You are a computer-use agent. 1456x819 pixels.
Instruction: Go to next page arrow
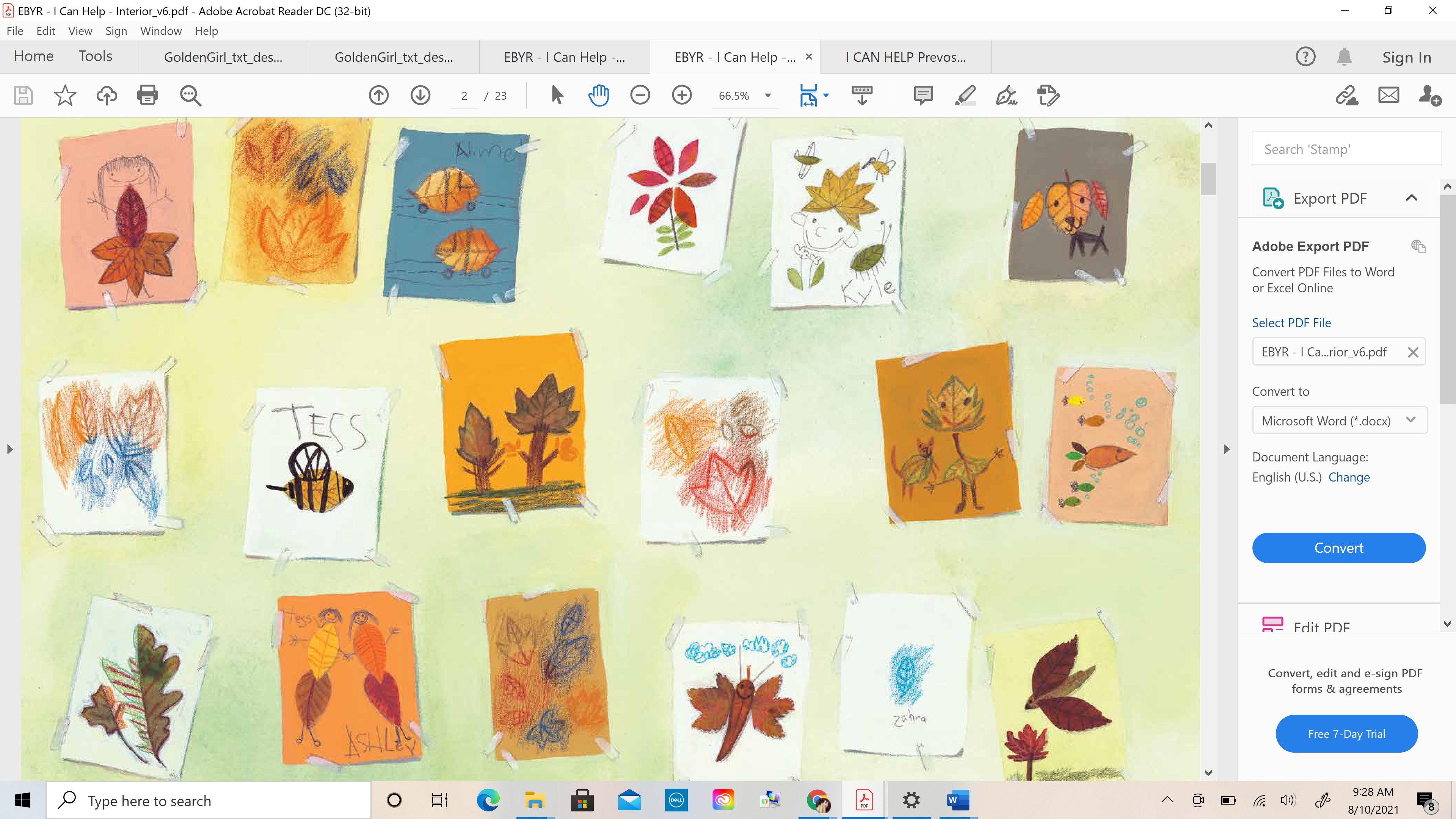(x=420, y=95)
